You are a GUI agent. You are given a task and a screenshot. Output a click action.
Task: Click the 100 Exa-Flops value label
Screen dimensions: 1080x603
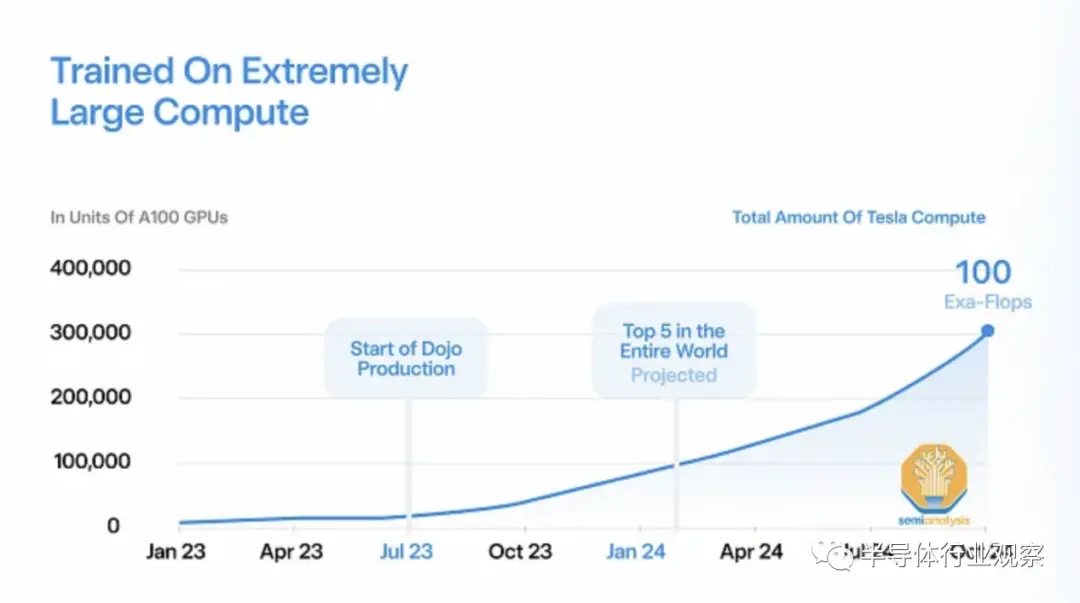pyautogui.click(x=983, y=283)
